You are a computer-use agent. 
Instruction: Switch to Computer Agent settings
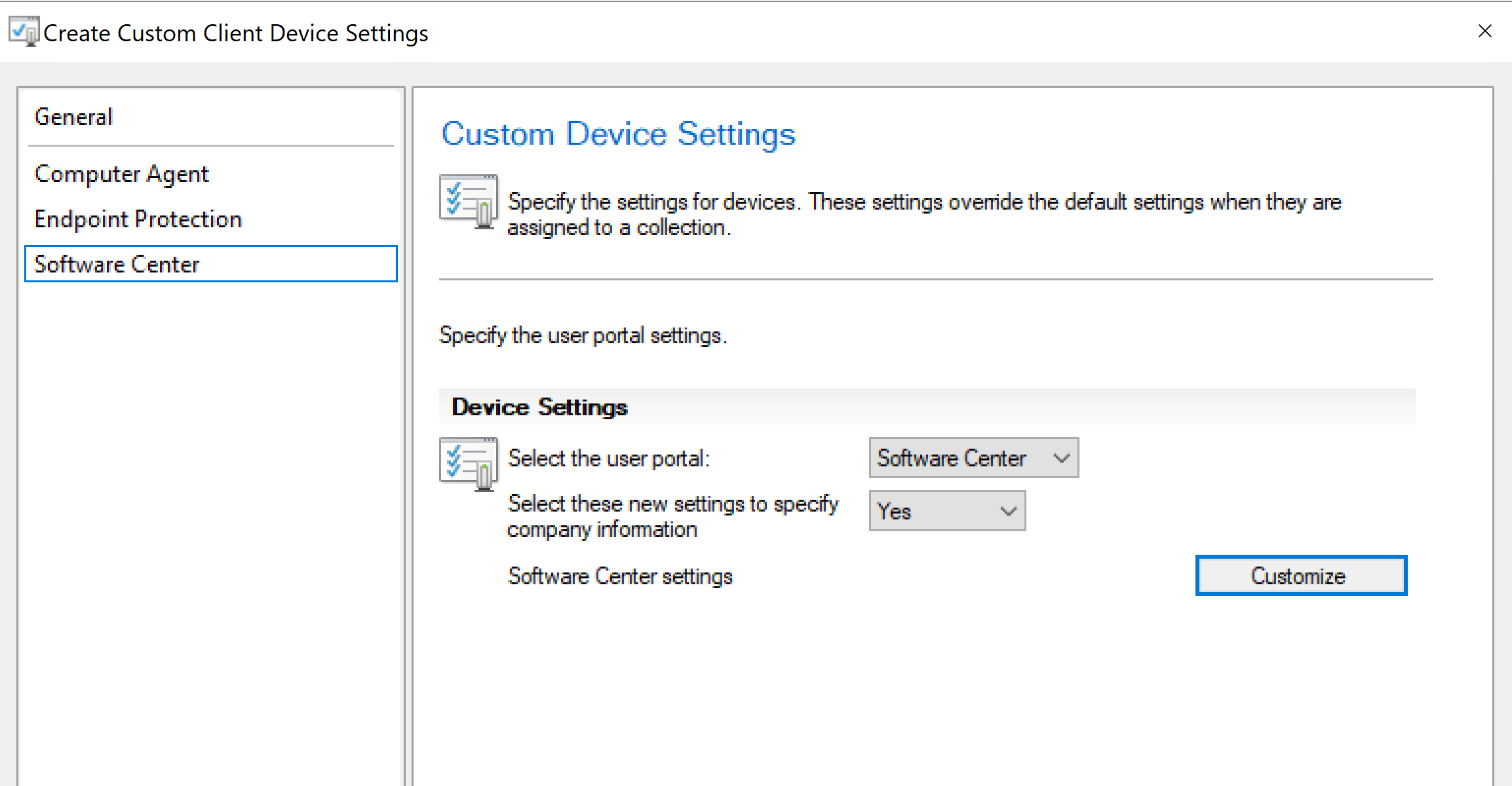pyautogui.click(x=121, y=174)
